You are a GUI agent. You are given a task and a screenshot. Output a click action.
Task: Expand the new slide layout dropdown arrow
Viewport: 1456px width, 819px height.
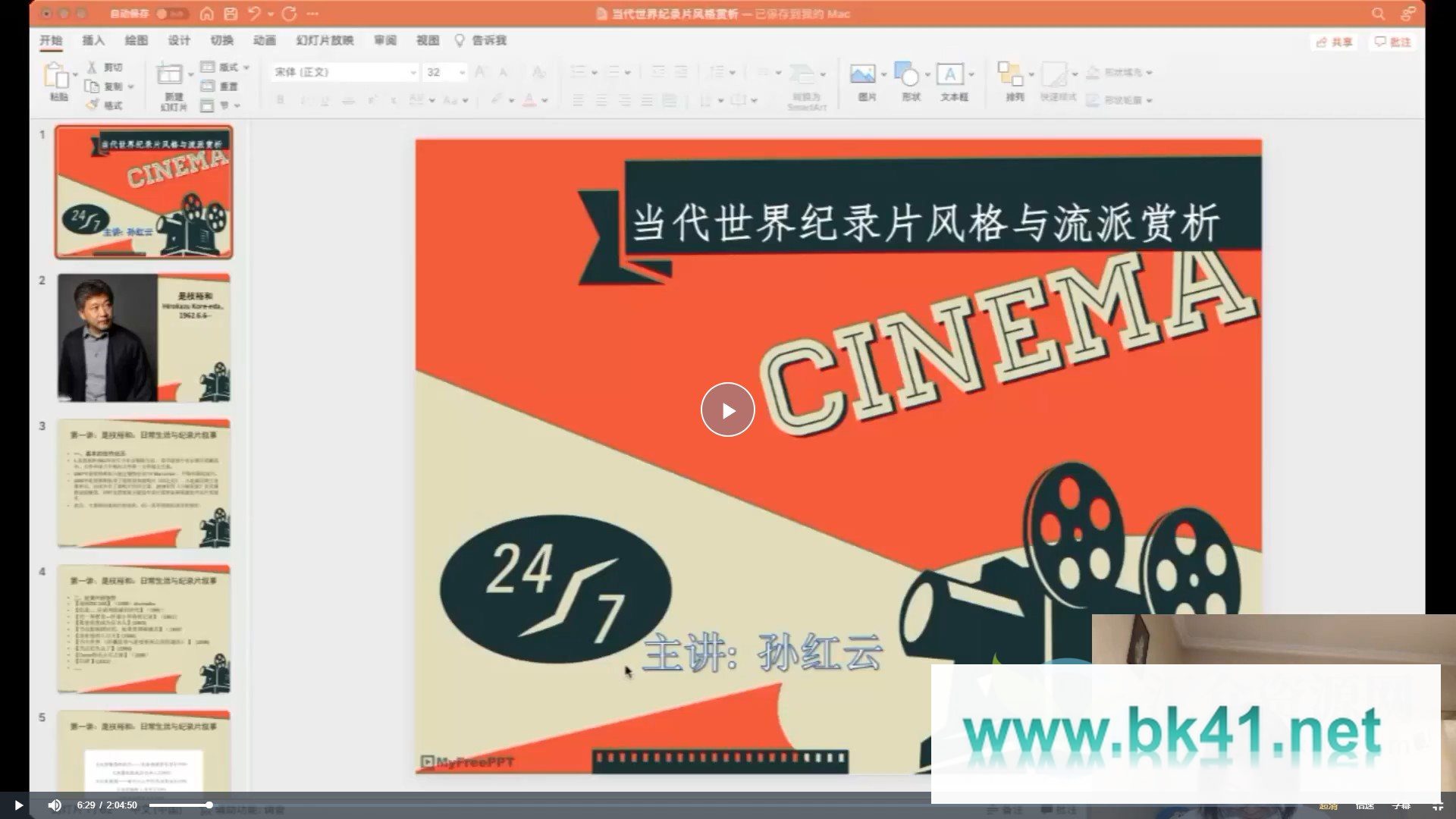pyautogui.click(x=190, y=75)
